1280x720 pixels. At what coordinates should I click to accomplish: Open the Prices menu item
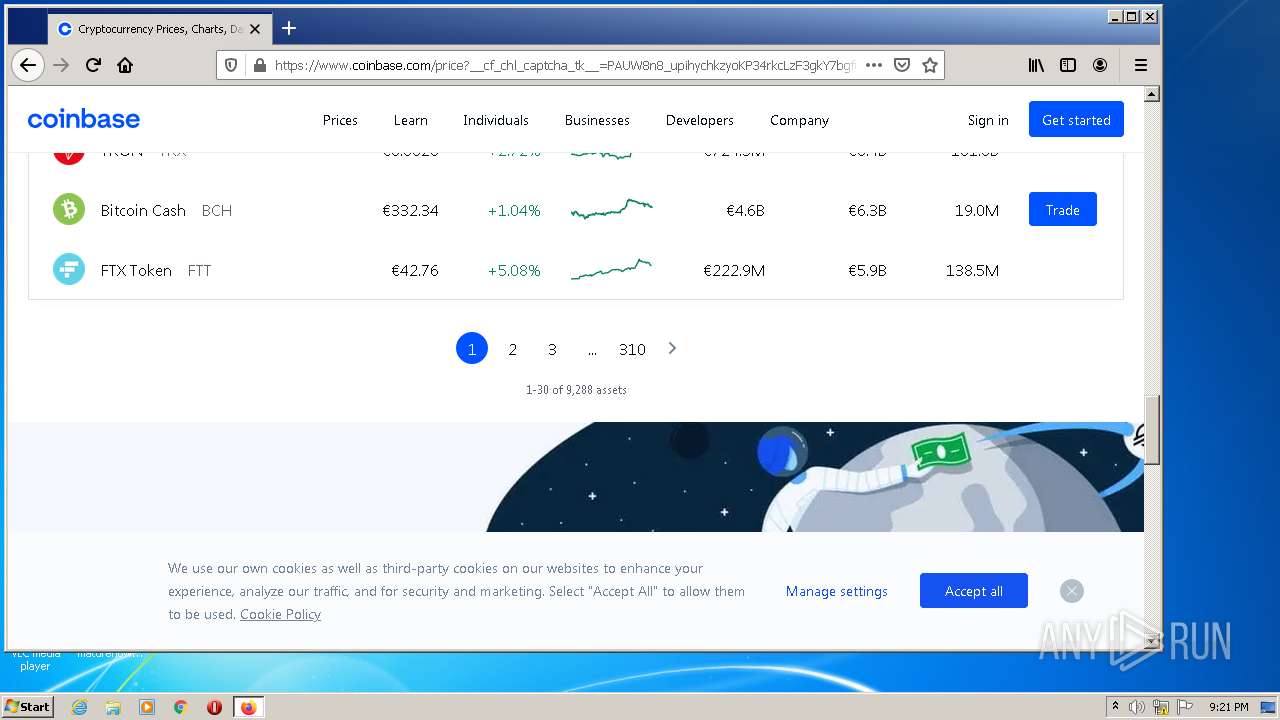[x=340, y=120]
